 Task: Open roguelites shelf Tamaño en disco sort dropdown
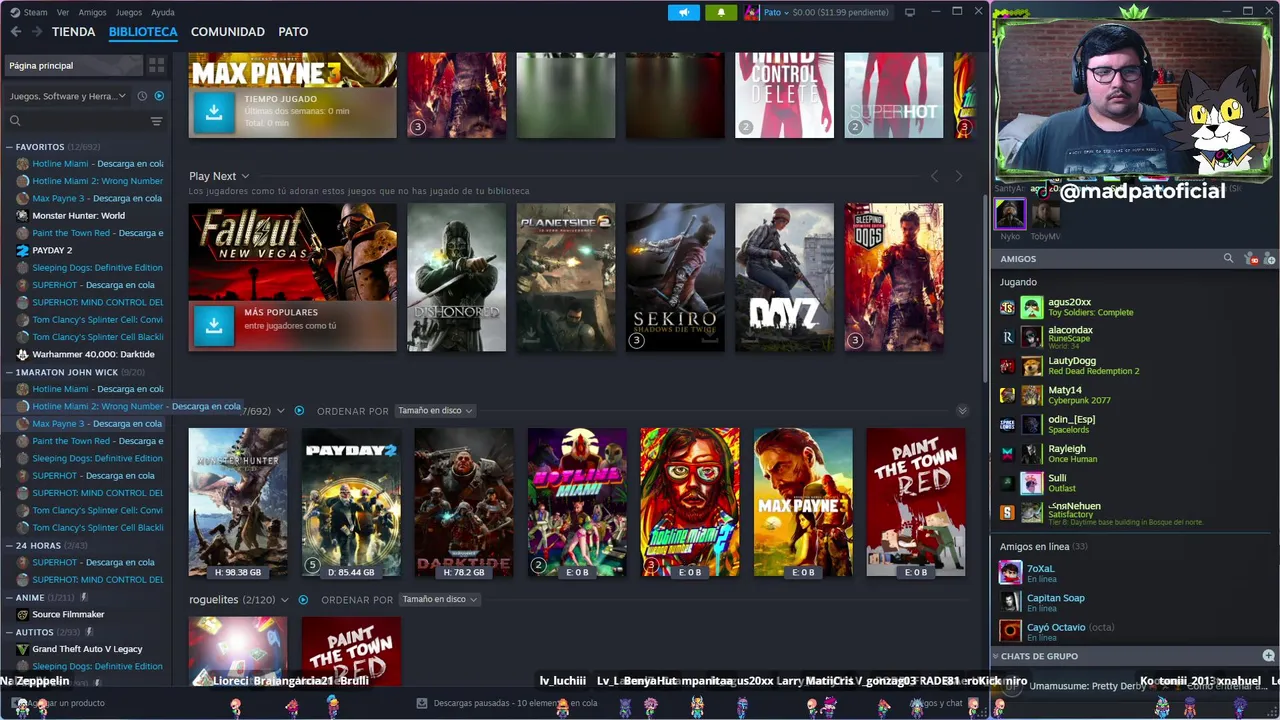[439, 599]
